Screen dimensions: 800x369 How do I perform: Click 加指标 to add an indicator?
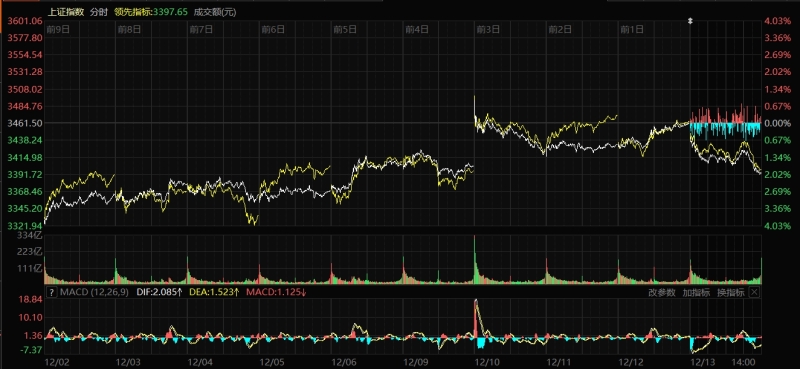pos(696,292)
